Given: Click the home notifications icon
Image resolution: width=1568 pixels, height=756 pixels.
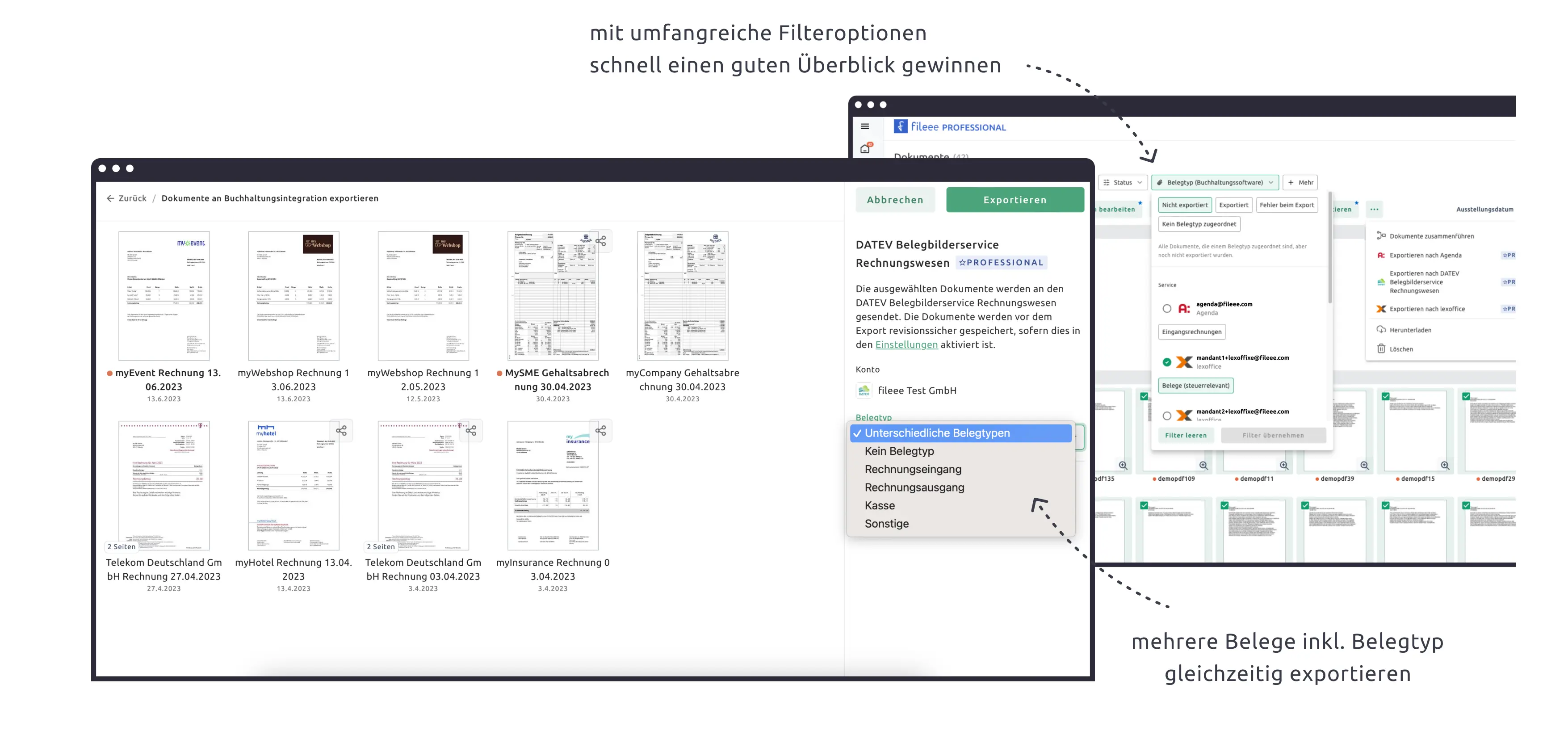Looking at the screenshot, I should (865, 148).
